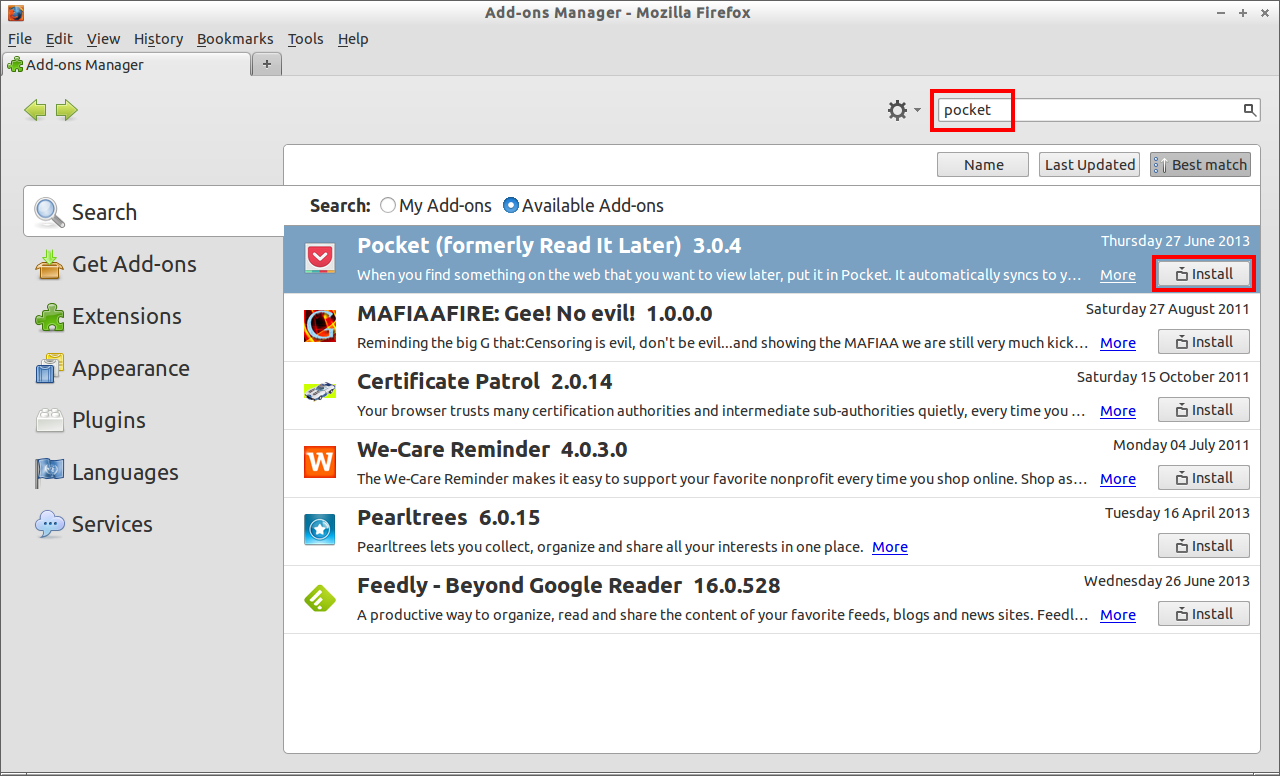The height and width of the screenshot is (776, 1280).
Task: Open the Services category
Action: tap(154, 524)
